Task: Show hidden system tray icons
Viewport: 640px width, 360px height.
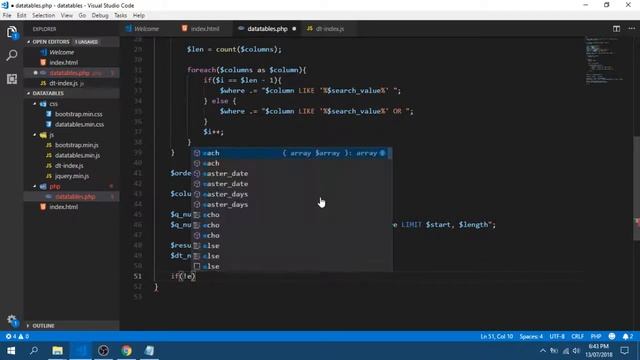Action: (x=542, y=351)
